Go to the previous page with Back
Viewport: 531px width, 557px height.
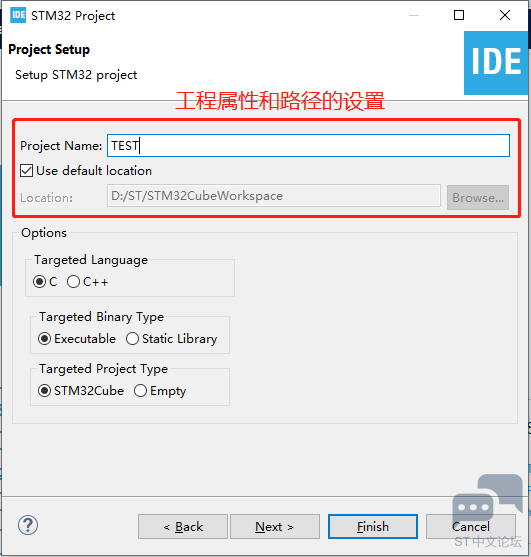(x=183, y=526)
